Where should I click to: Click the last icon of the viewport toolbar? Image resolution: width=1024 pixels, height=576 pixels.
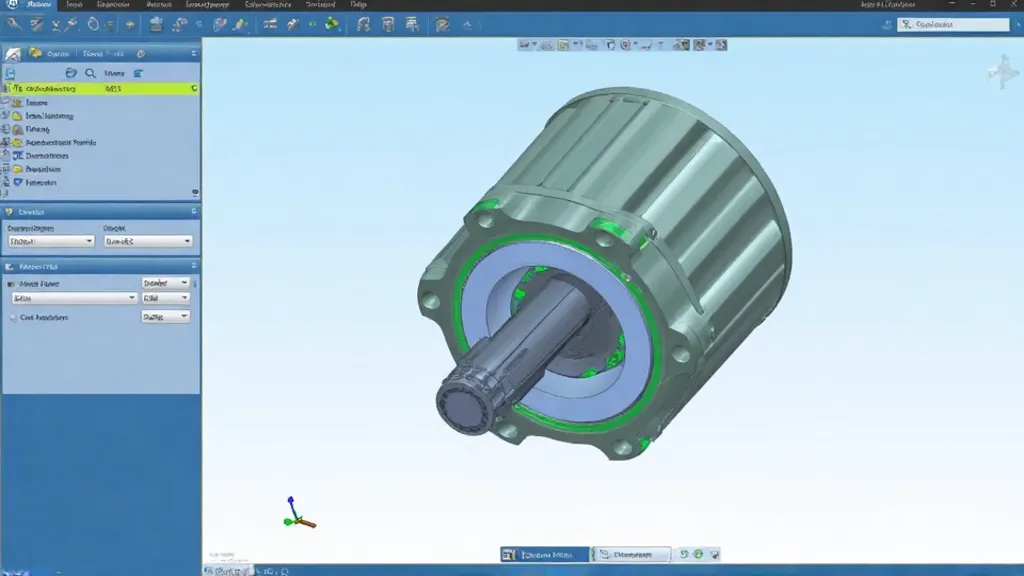[721, 44]
